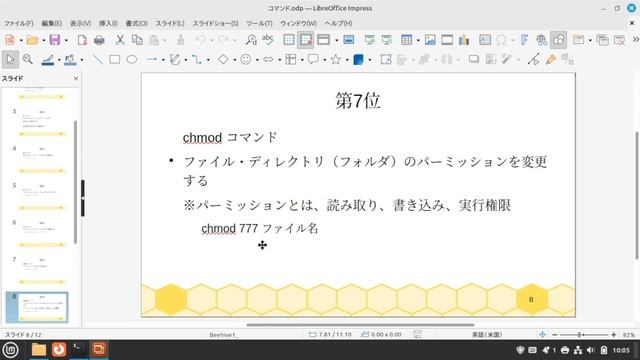The width and height of the screenshot is (640, 360).
Task: Copy using the Copy icon
Action: coord(138,40)
